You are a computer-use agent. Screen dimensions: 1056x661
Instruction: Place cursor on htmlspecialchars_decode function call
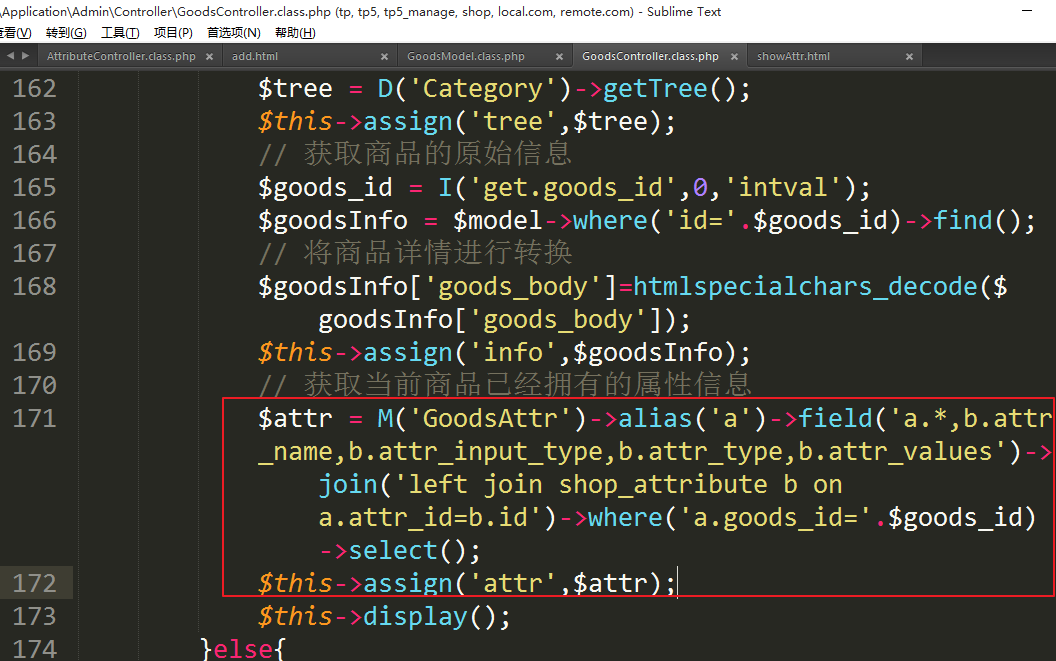(x=805, y=287)
